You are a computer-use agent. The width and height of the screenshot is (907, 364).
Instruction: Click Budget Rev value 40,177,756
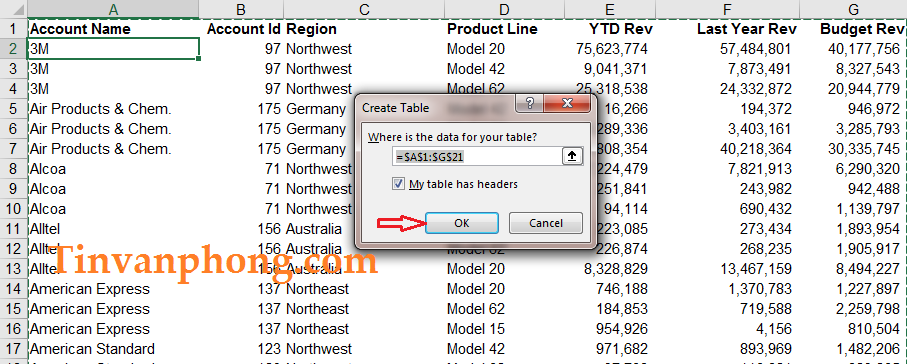[864, 49]
